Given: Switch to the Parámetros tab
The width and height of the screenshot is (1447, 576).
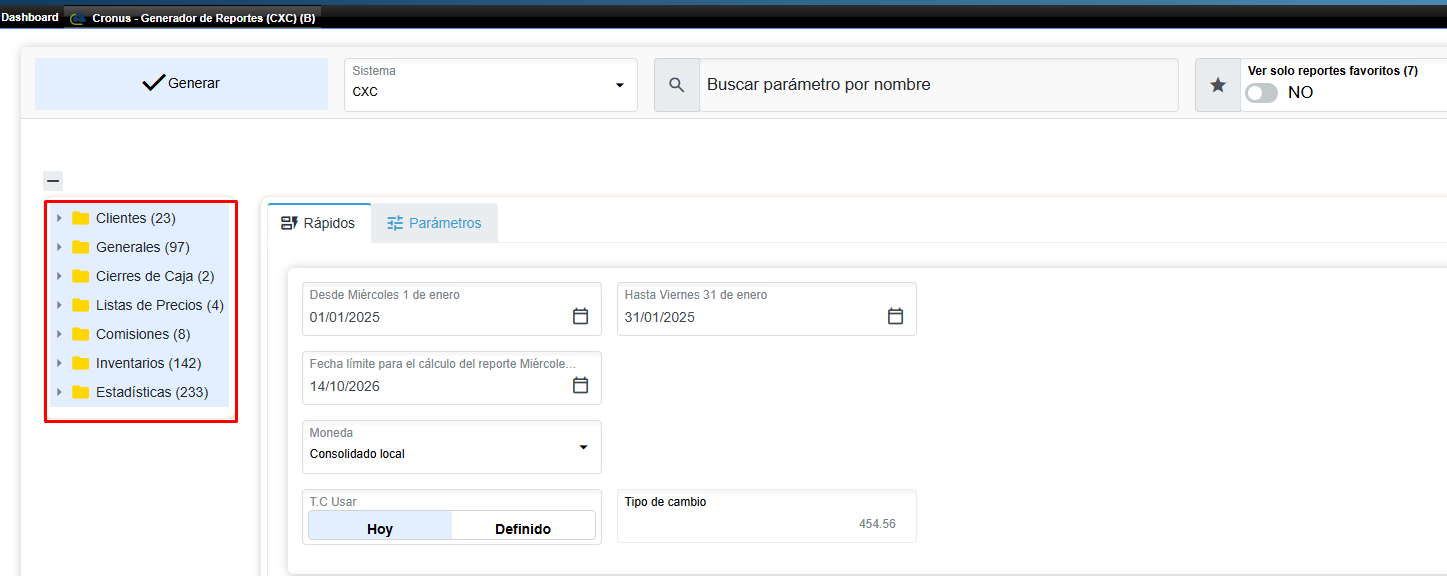Looking at the screenshot, I should coord(435,223).
